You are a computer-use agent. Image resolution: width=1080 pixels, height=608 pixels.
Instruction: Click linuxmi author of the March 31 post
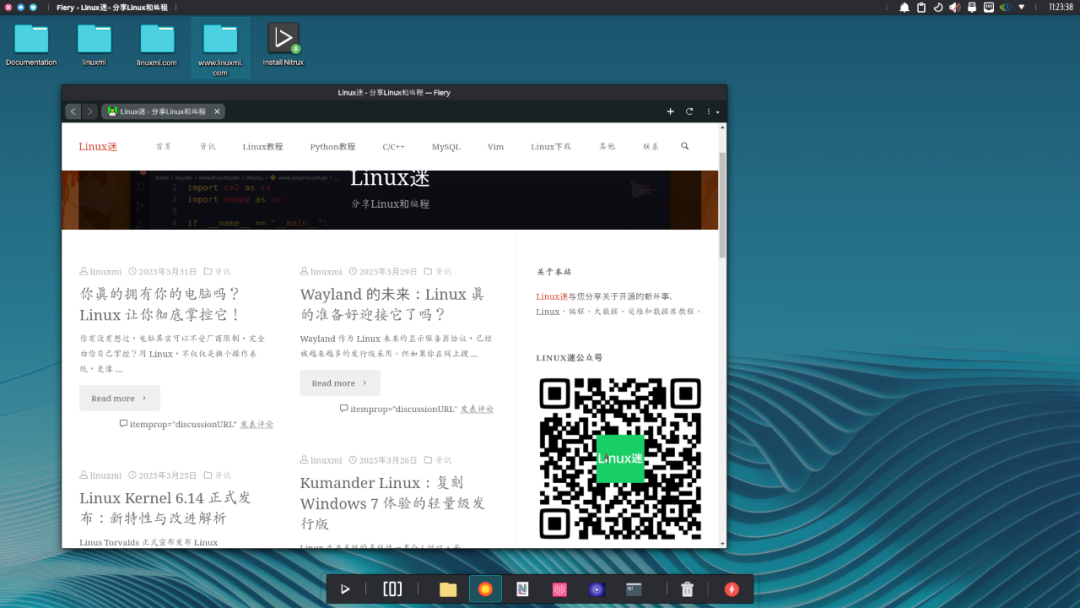pos(105,271)
